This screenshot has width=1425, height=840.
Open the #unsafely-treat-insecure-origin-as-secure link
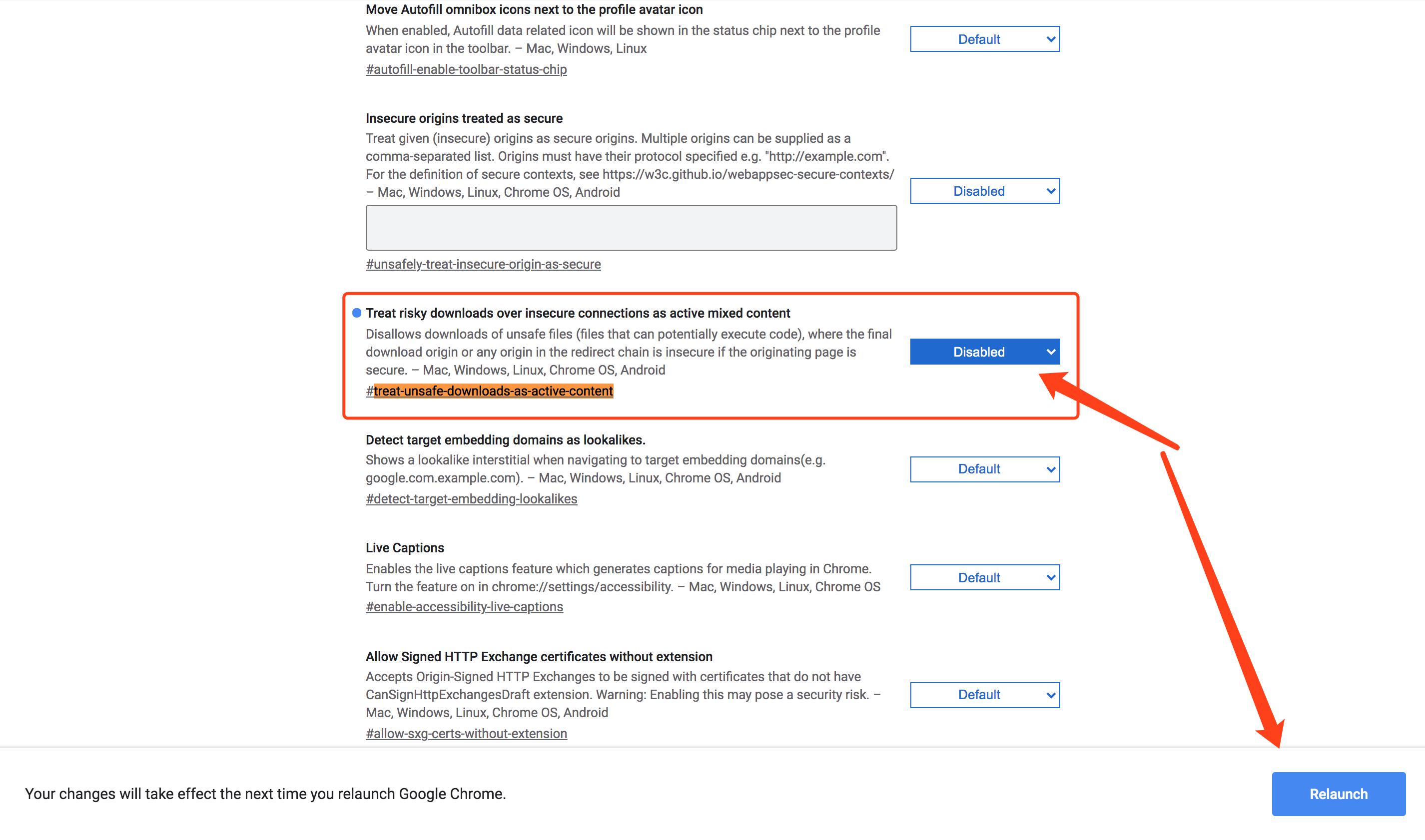[x=484, y=264]
